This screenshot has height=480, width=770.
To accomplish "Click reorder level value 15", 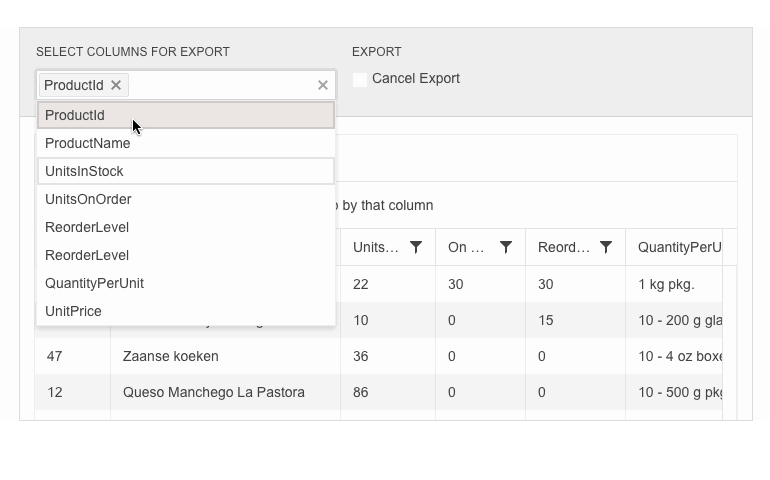I will (x=576, y=320).
